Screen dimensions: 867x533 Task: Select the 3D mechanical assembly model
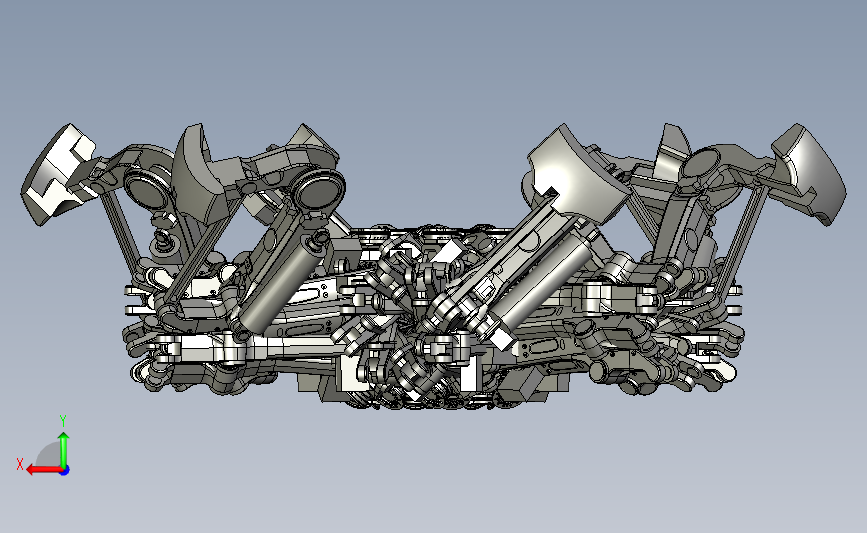[x=434, y=266]
